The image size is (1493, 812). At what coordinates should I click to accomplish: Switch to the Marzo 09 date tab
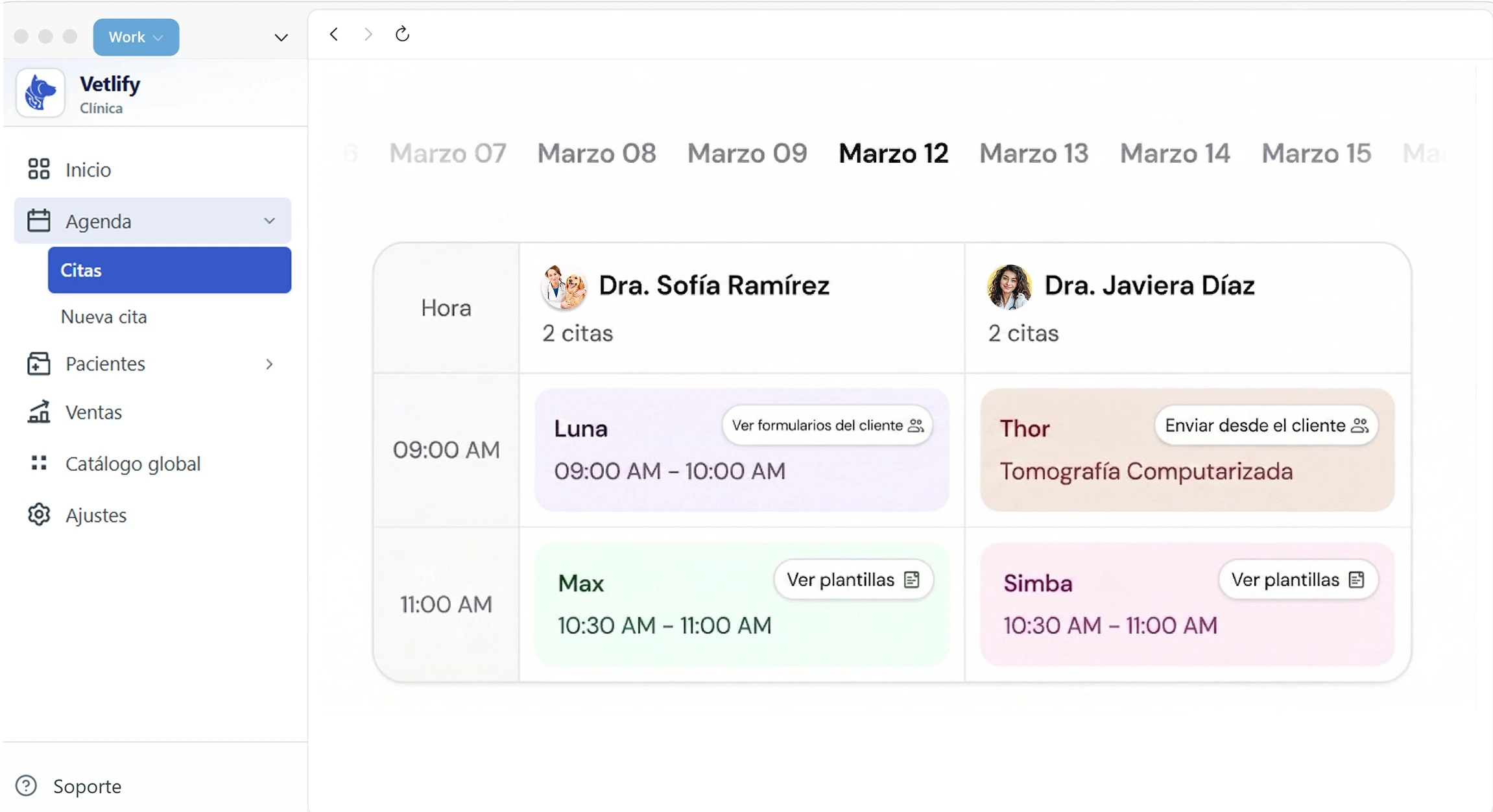[747, 153]
